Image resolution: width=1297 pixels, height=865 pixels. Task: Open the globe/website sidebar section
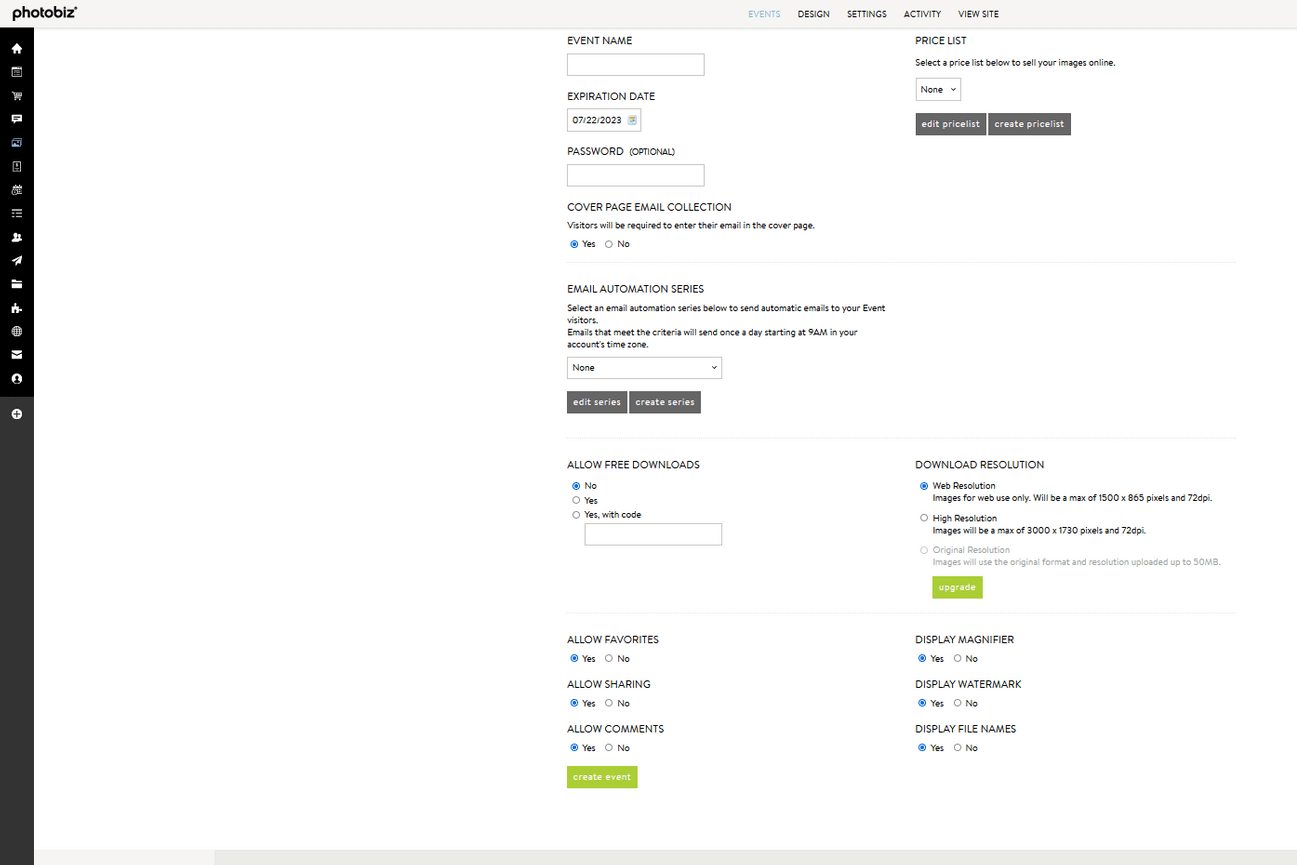coord(16,331)
